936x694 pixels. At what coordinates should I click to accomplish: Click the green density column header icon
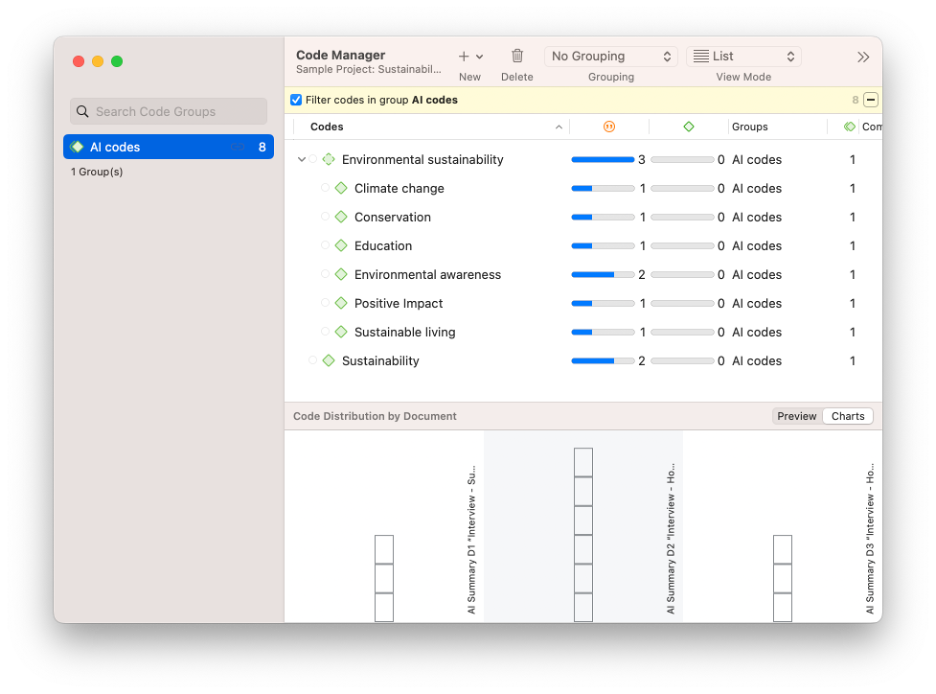tap(688, 127)
